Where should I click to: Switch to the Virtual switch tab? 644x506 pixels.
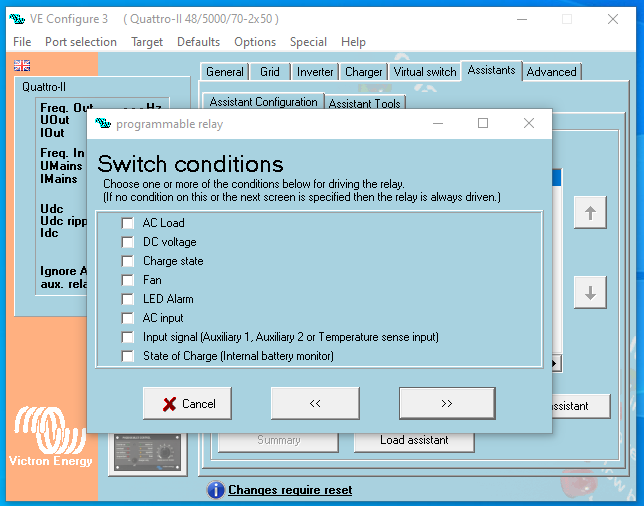pos(425,72)
